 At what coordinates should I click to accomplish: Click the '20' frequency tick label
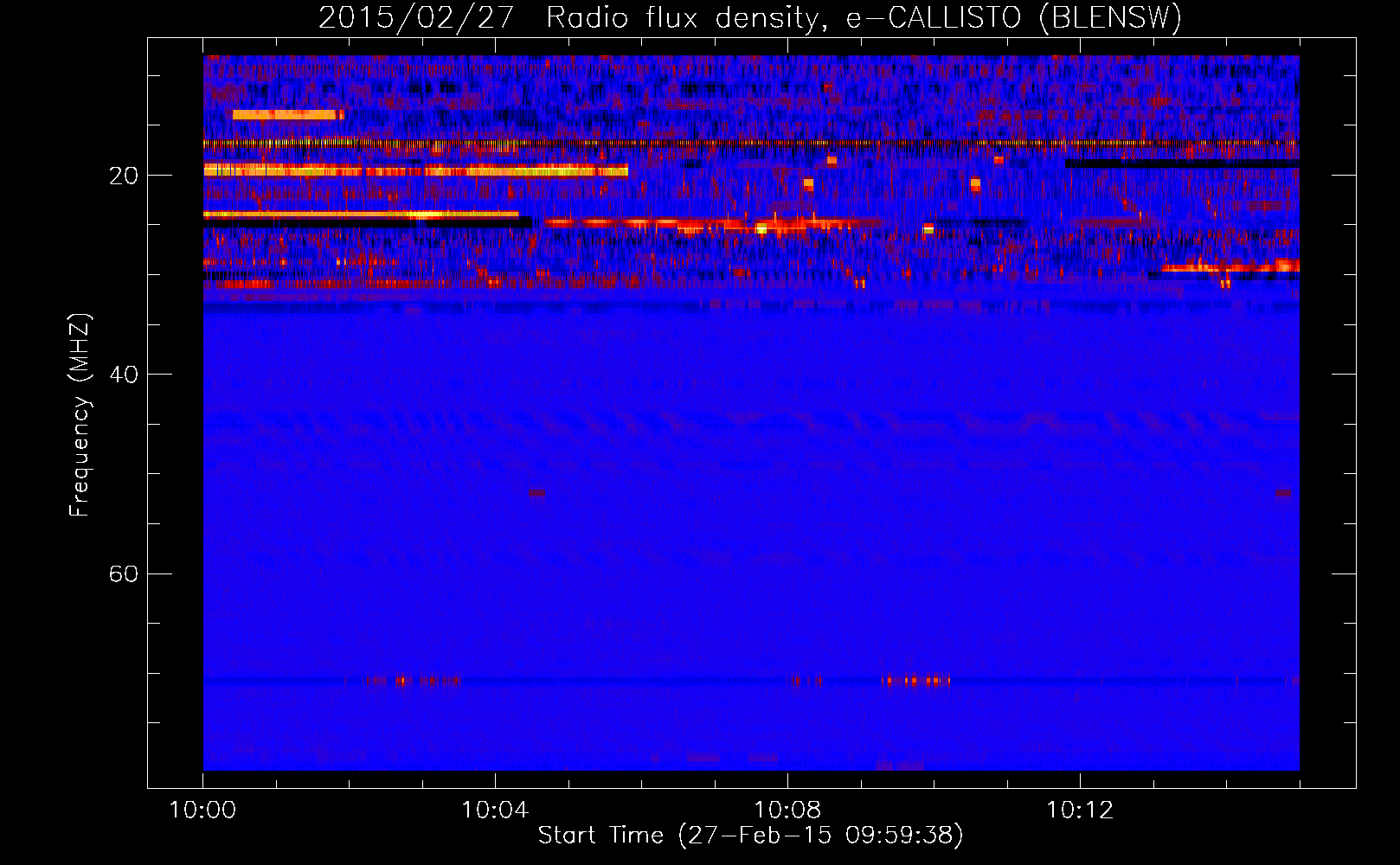pyautogui.click(x=124, y=176)
